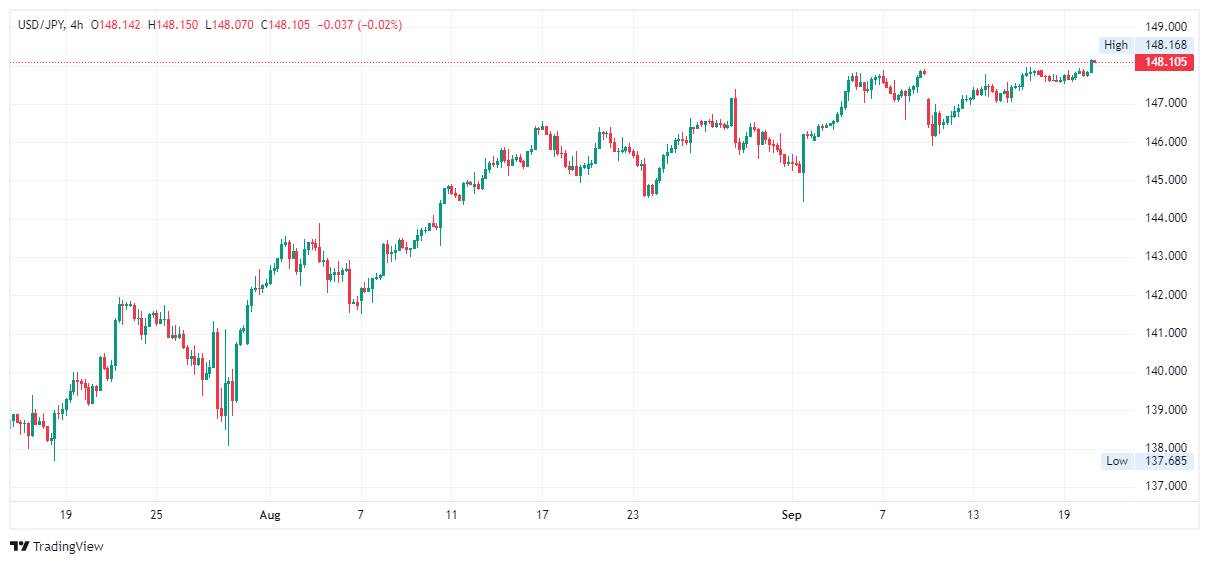Click the TradingView logo icon
The height and width of the screenshot is (564, 1209).
[19, 546]
